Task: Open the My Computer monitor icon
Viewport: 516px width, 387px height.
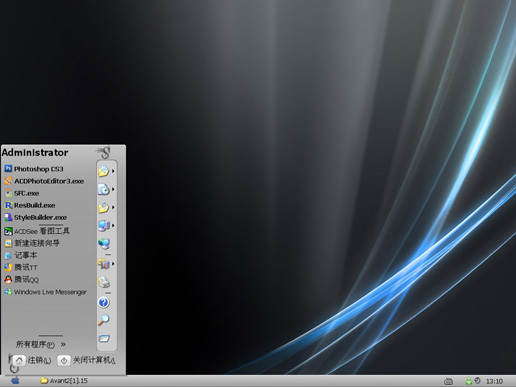Action: (104, 226)
